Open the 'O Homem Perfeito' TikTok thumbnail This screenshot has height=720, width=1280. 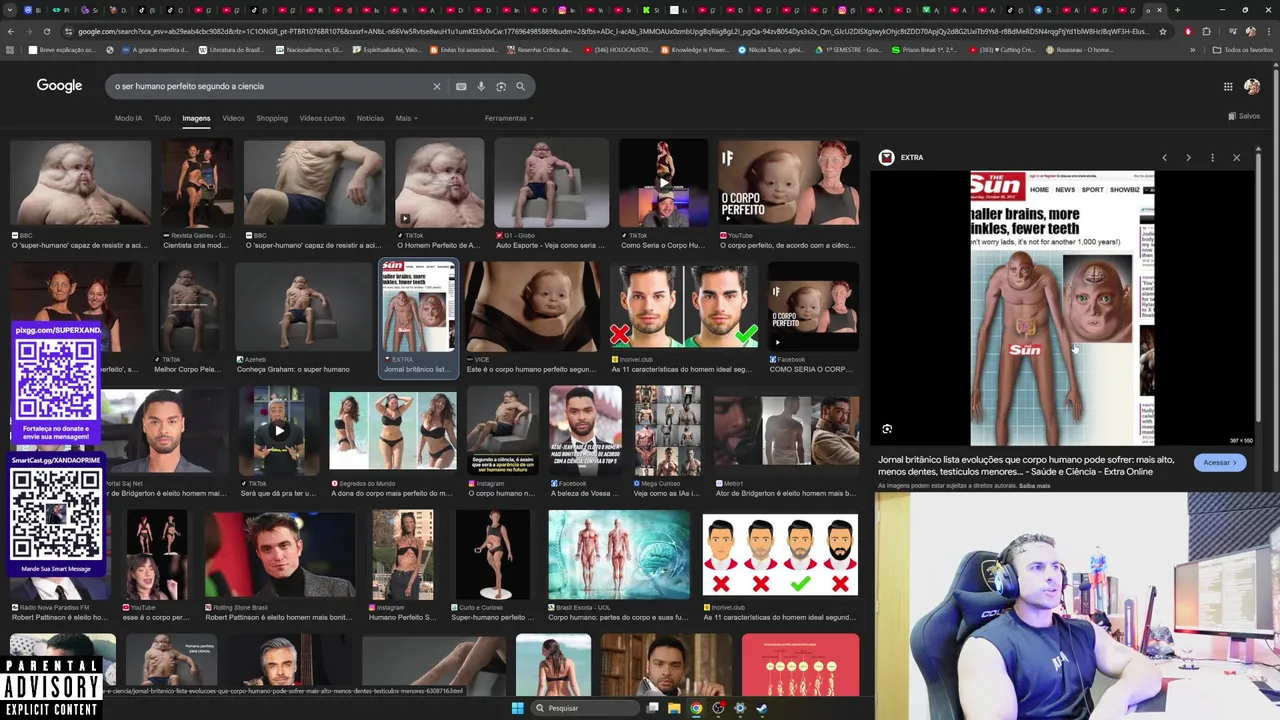tap(439, 183)
